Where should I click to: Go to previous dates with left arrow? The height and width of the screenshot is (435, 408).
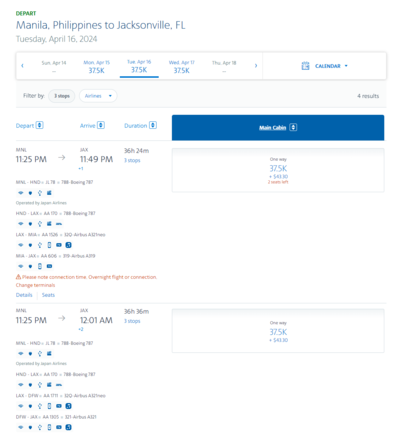coord(22,66)
